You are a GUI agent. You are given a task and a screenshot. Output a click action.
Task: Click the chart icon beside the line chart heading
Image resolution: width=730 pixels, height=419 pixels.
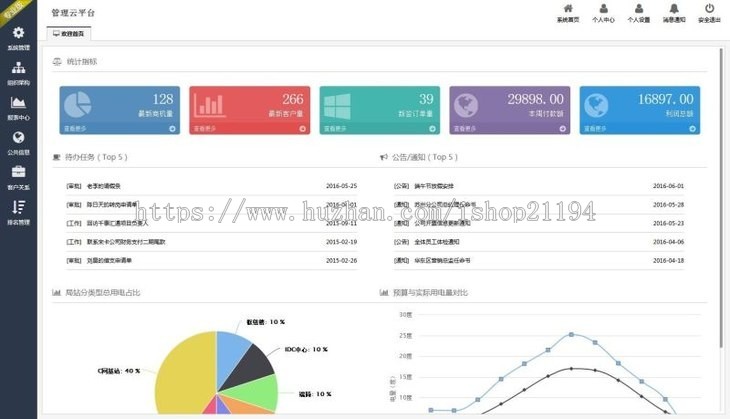point(384,293)
